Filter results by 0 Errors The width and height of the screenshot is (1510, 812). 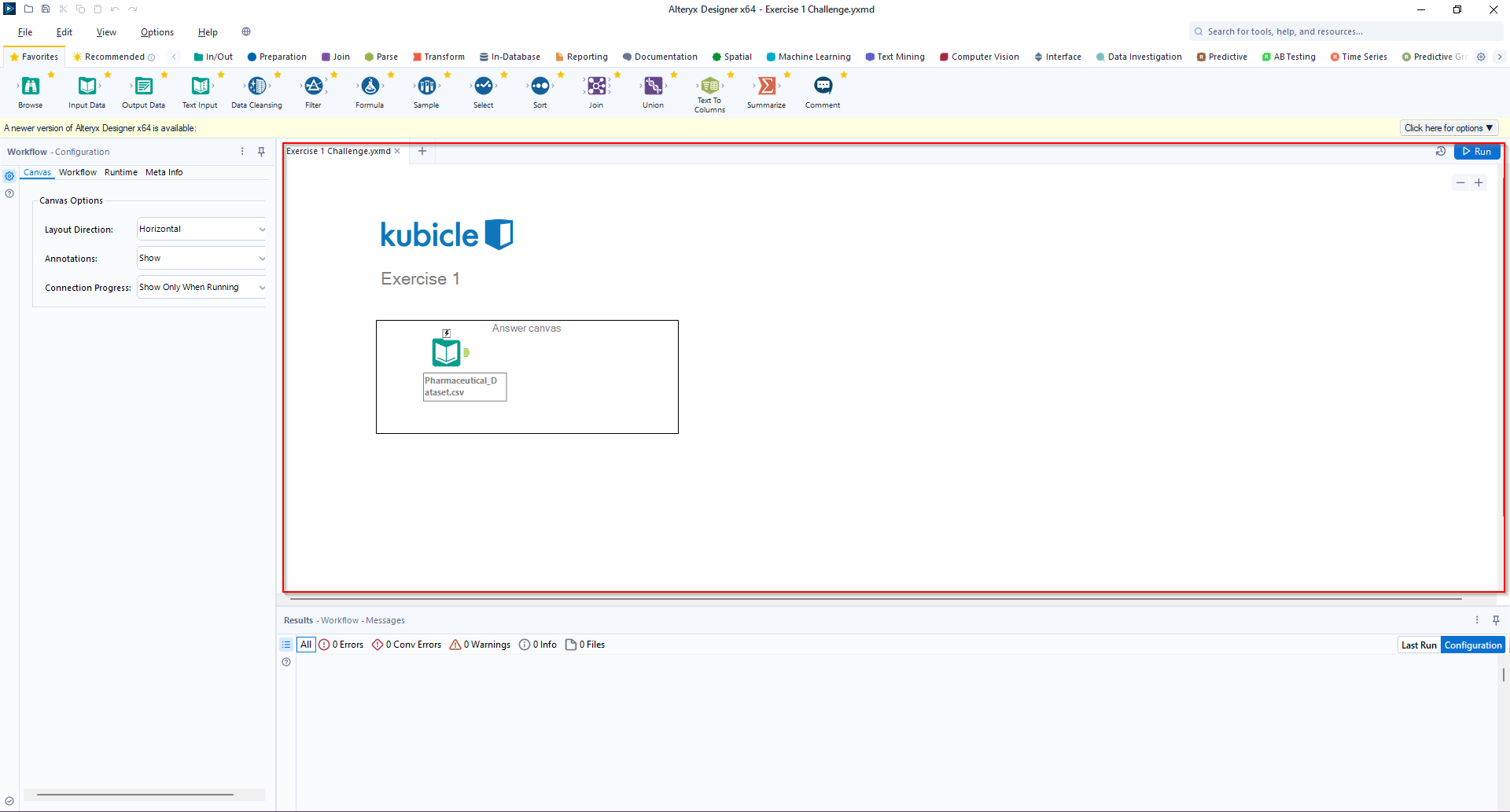point(341,645)
